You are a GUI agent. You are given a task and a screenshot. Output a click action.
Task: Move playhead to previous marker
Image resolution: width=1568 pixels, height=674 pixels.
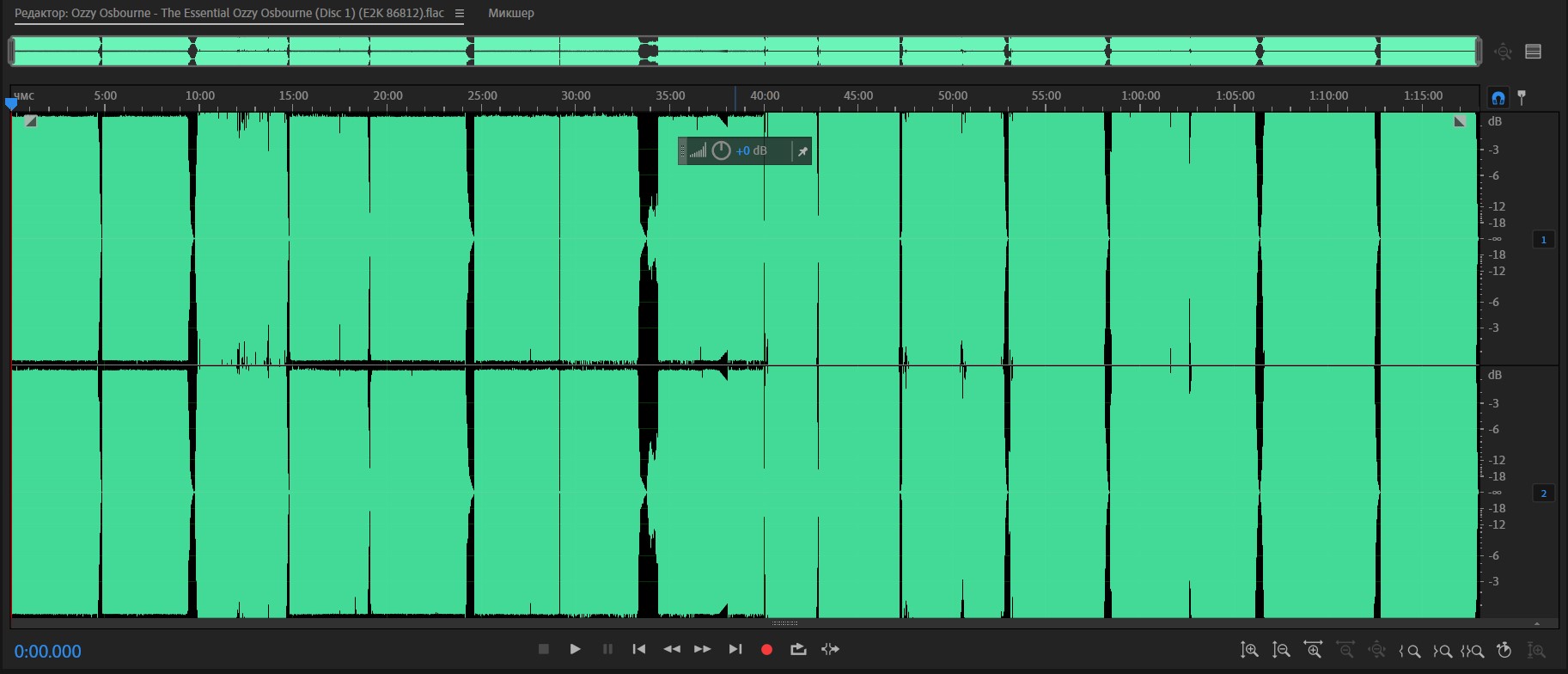pos(639,649)
